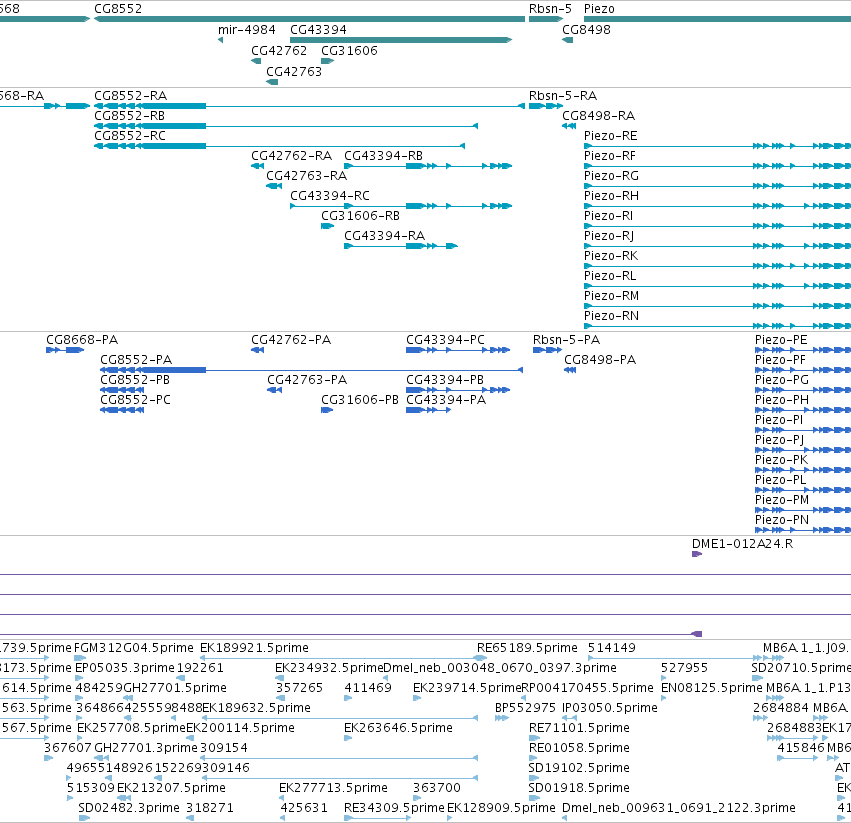This screenshot has height=823, width=851.
Task: Select the RE01058.5prime EST
Action: point(579,748)
